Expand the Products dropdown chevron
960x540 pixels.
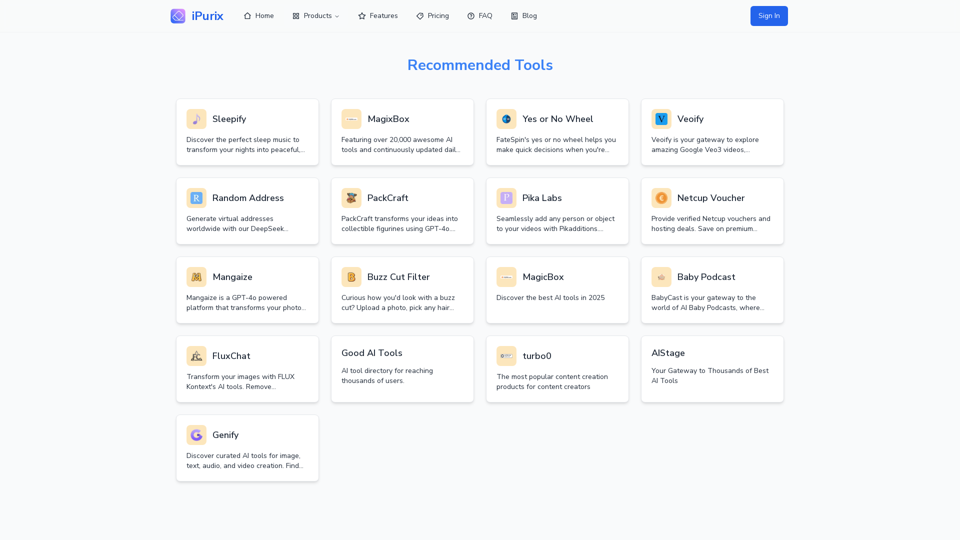pyautogui.click(x=337, y=17)
